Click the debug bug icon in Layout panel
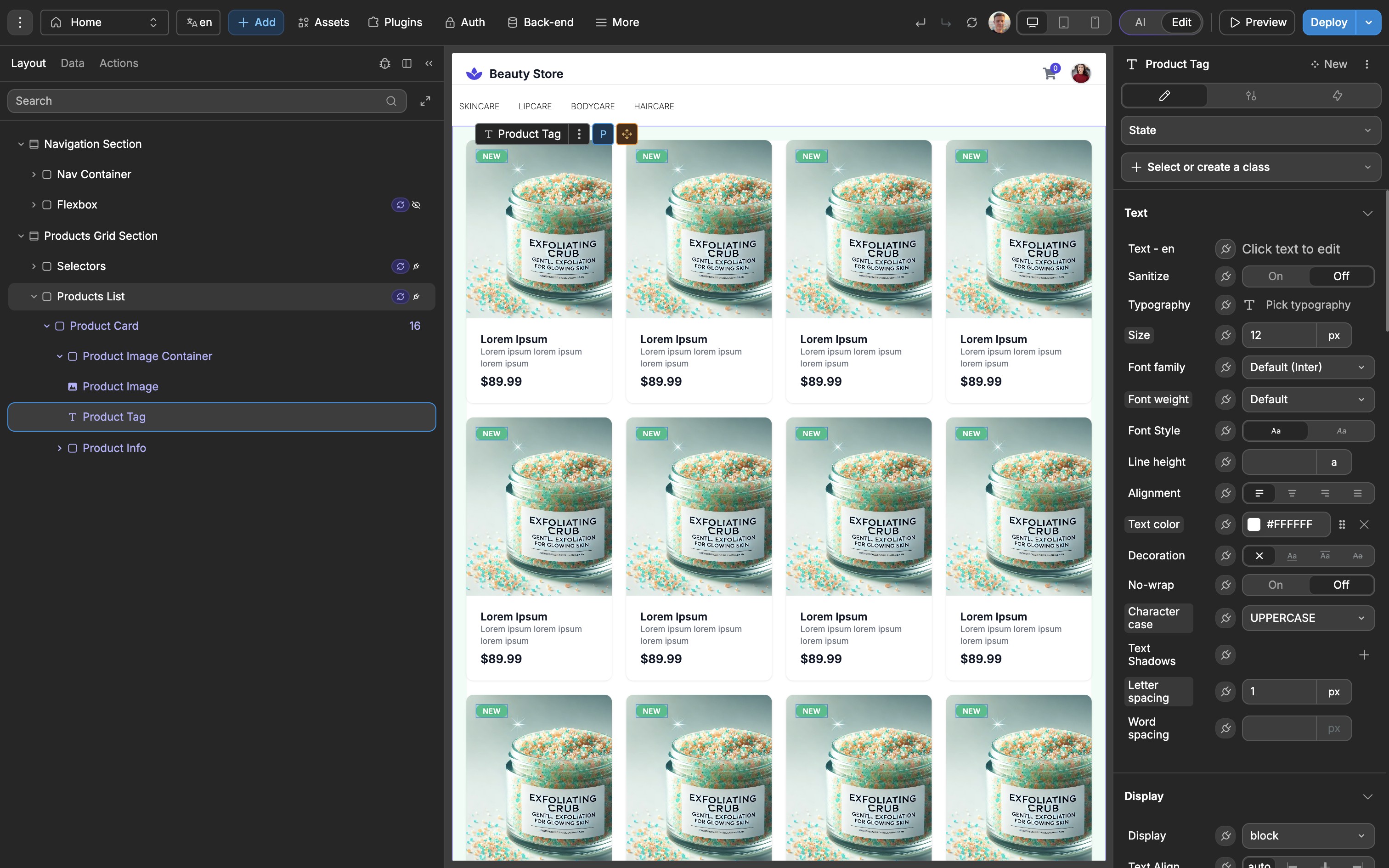The width and height of the screenshot is (1389, 868). [384, 63]
